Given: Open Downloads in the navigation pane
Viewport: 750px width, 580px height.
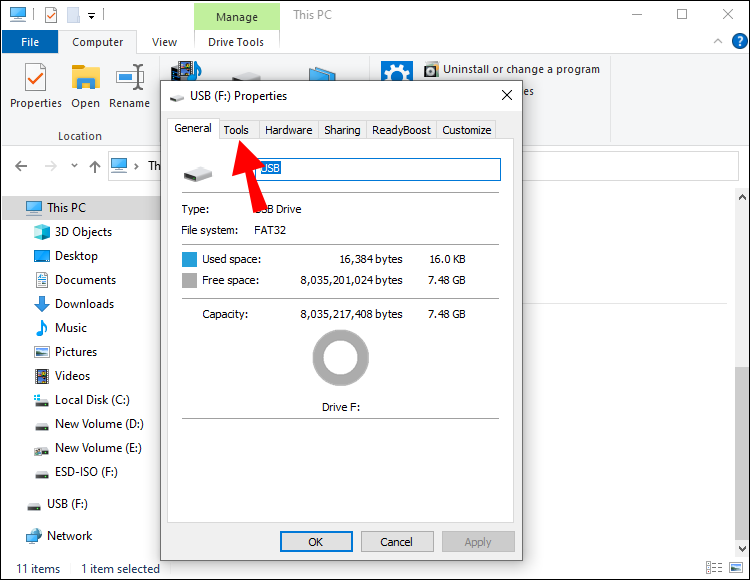Looking at the screenshot, I should click(x=74, y=304).
